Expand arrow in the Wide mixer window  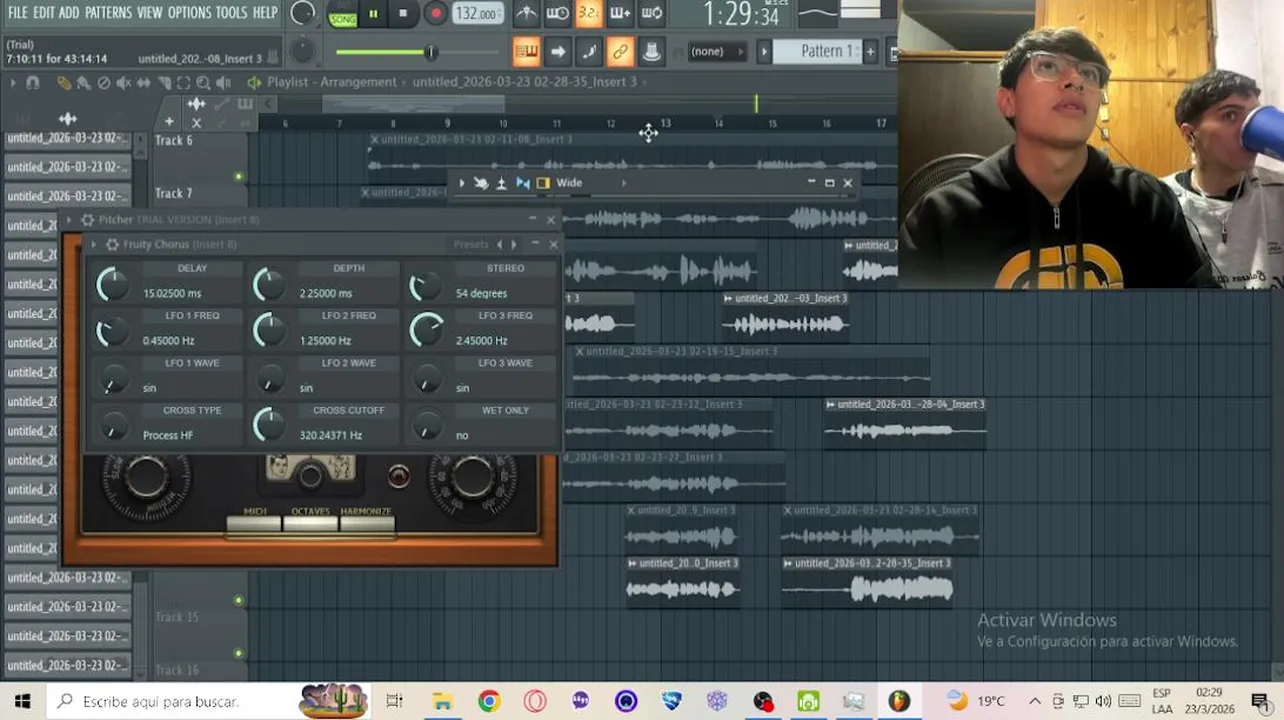[x=462, y=183]
